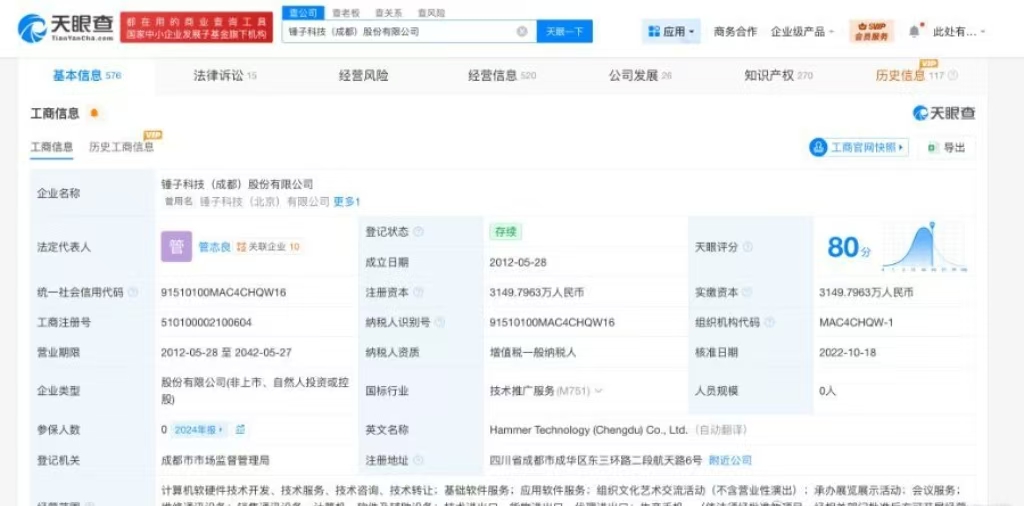Click icon next to 2024年报 tag
1024x506 pixels.
[241, 430]
